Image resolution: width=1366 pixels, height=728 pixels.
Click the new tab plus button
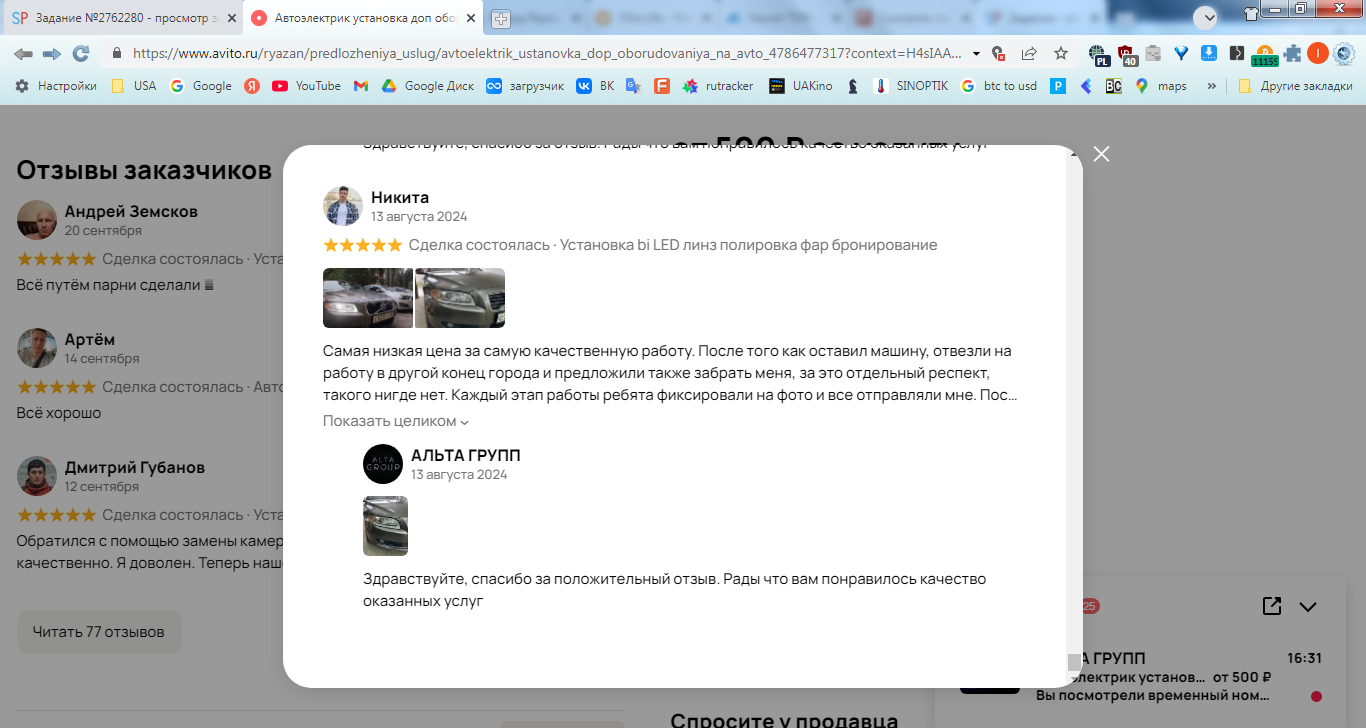click(500, 18)
